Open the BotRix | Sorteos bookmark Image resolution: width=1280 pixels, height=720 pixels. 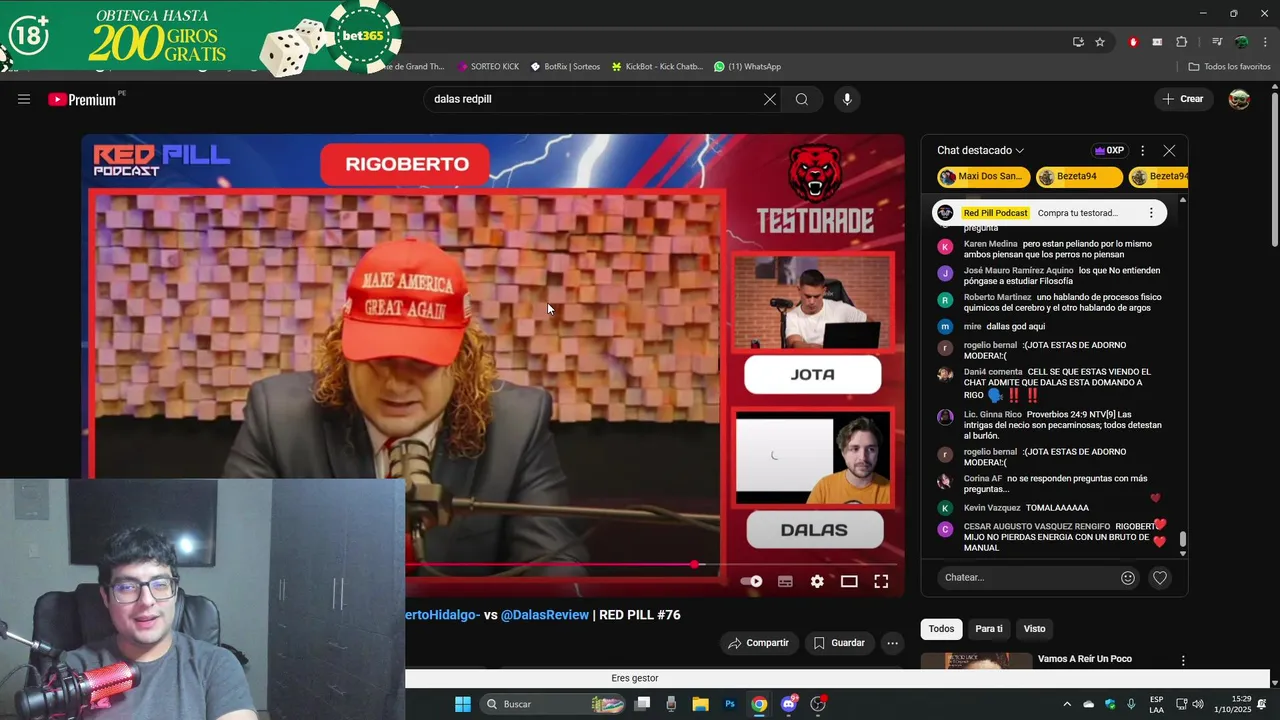pos(565,66)
